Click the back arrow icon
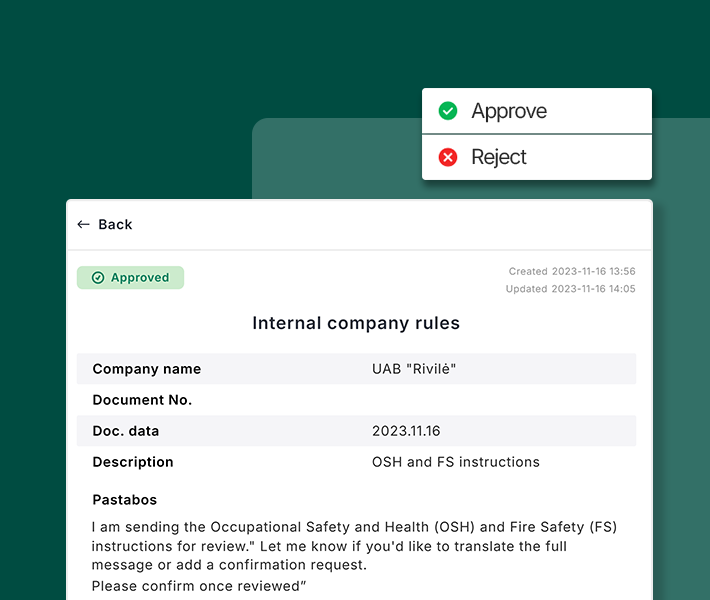The height and width of the screenshot is (600, 710). (83, 225)
